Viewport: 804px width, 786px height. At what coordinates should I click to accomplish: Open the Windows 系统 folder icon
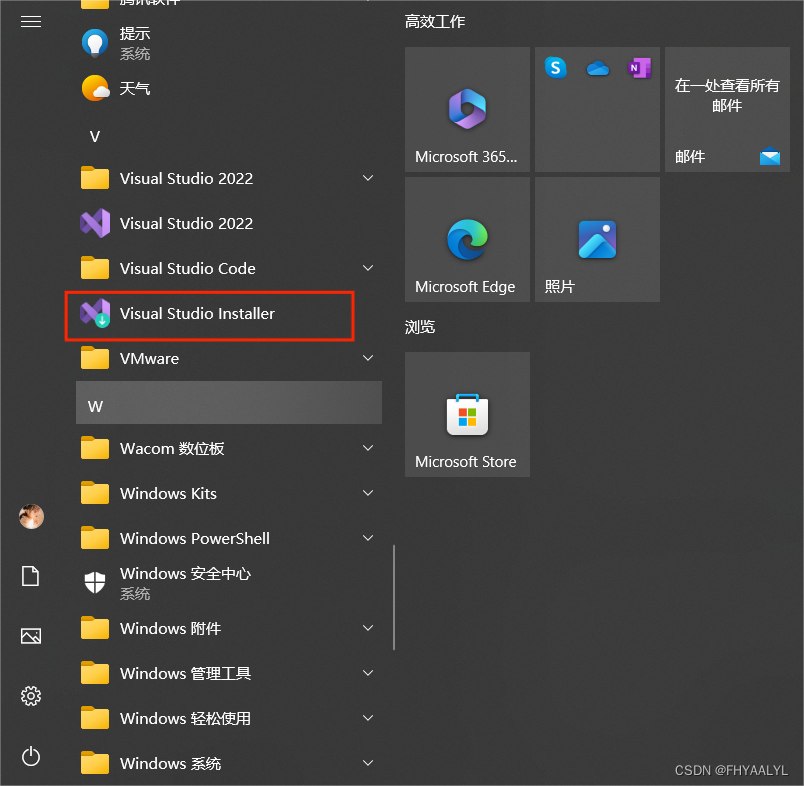pos(95,763)
